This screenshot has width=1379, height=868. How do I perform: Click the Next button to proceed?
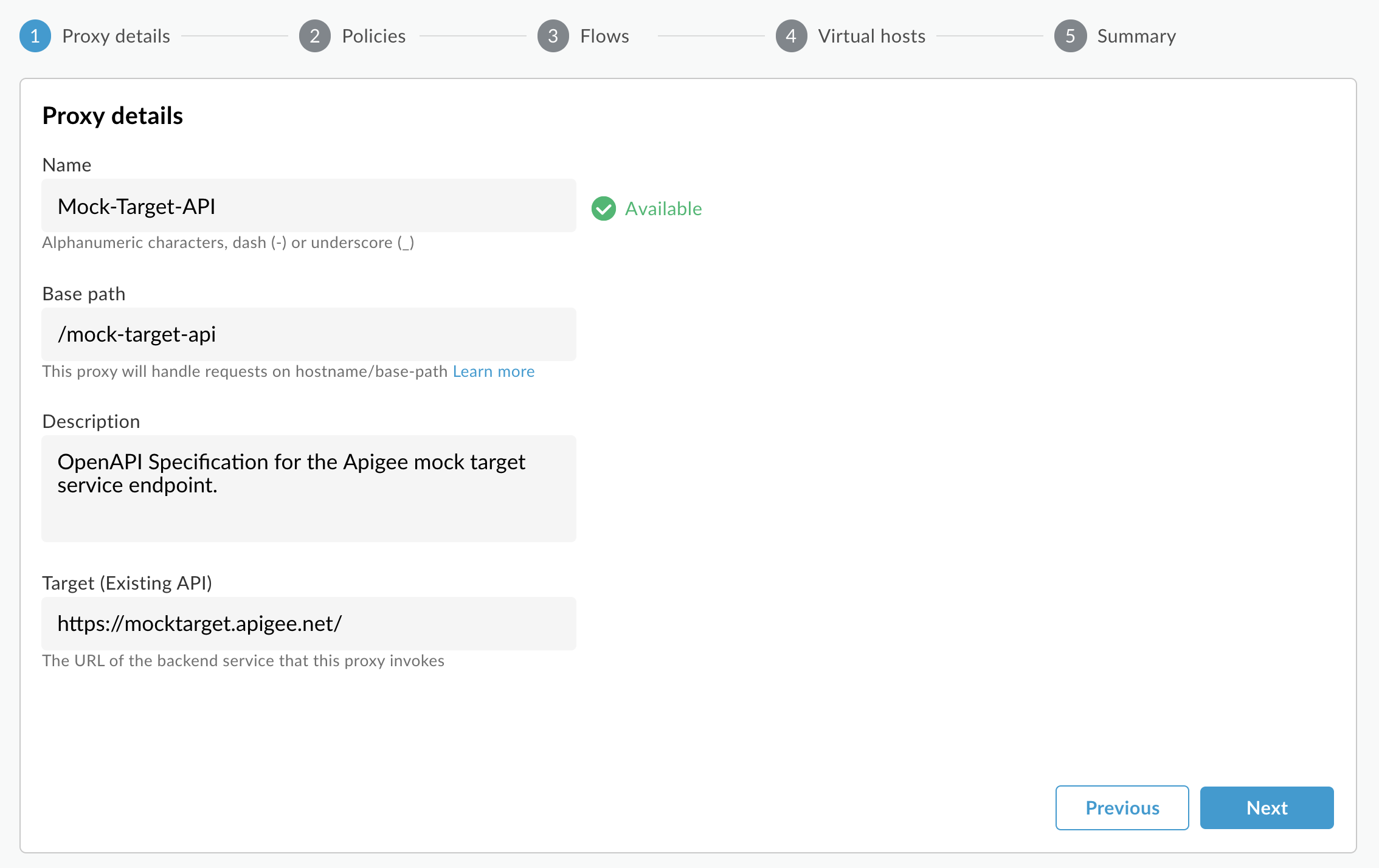pos(1267,807)
